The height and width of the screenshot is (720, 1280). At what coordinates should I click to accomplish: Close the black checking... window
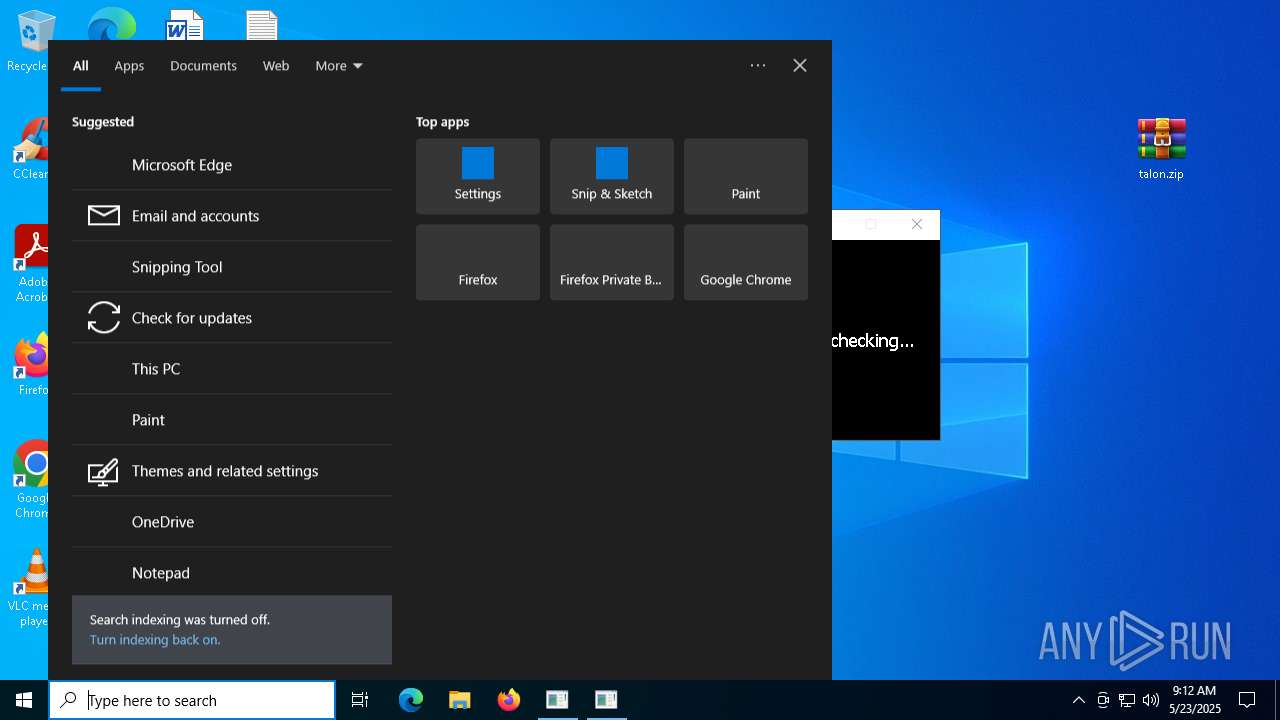pos(917,224)
